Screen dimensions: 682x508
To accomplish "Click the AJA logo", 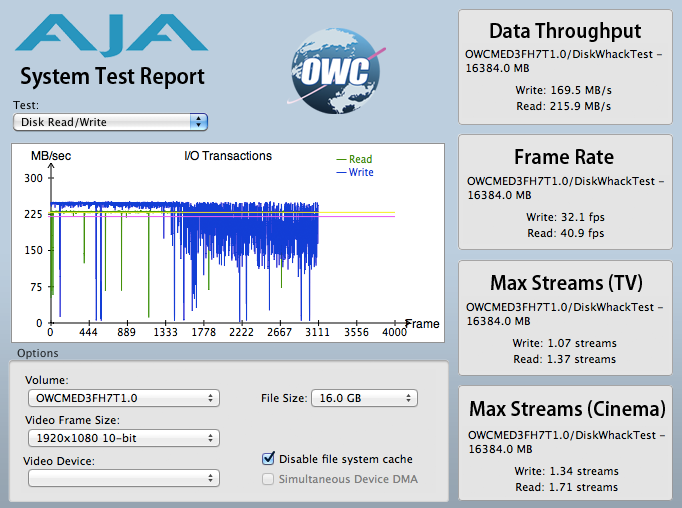I will pos(111,35).
